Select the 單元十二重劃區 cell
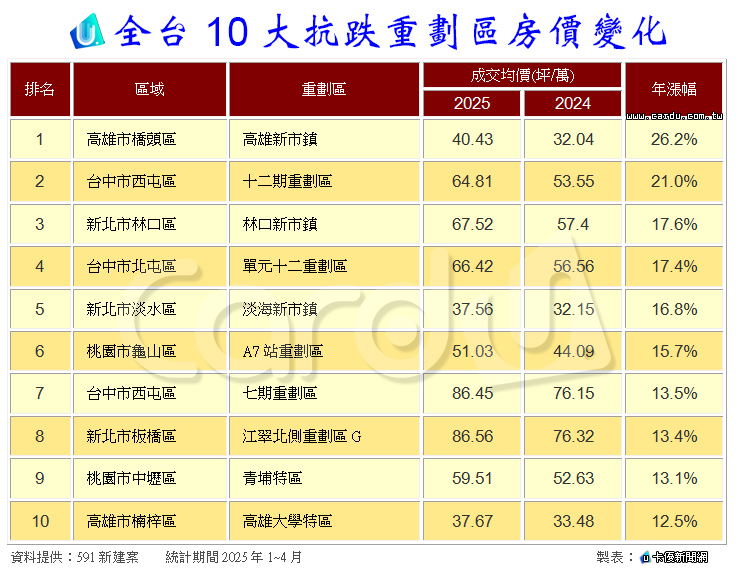This screenshot has height=575, width=736. (x=324, y=266)
